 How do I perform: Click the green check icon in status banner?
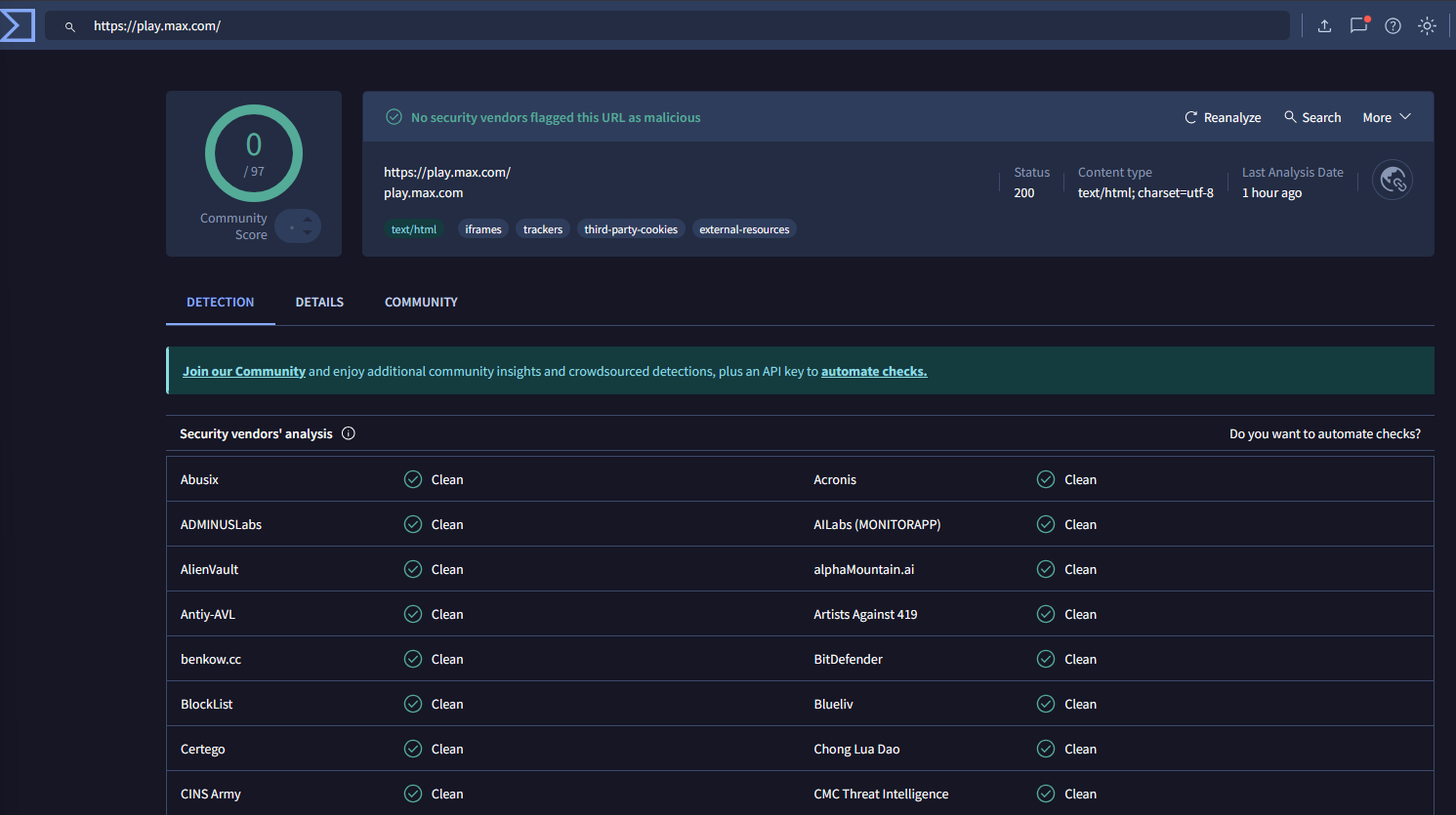tap(394, 117)
